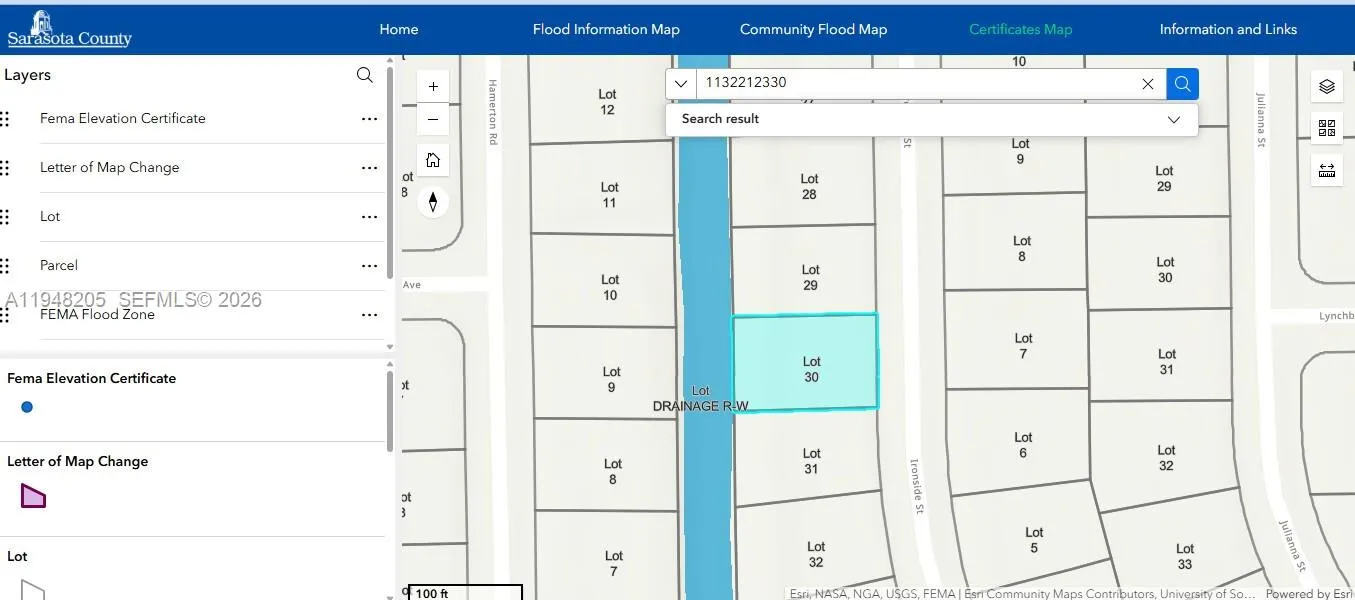Open search source dropdown arrow
The height and width of the screenshot is (600, 1355).
tap(681, 84)
